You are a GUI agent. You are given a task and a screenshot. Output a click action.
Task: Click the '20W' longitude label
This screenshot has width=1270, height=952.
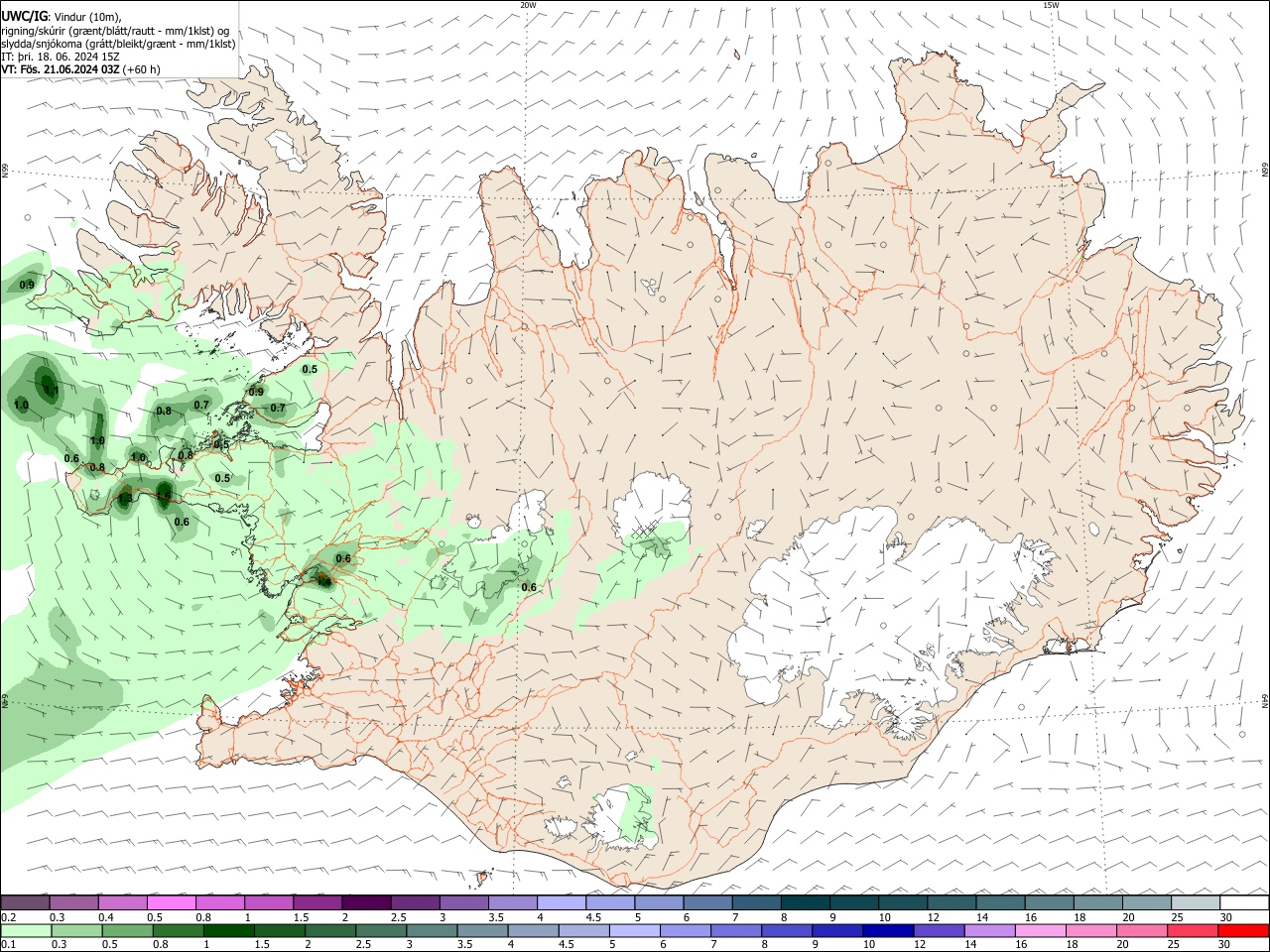click(528, 5)
